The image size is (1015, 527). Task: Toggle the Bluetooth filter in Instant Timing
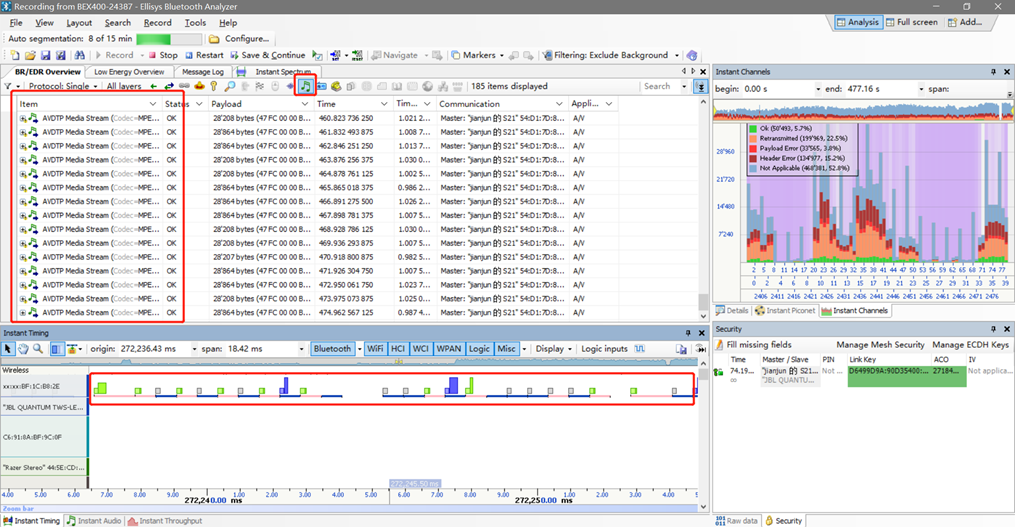coord(332,349)
